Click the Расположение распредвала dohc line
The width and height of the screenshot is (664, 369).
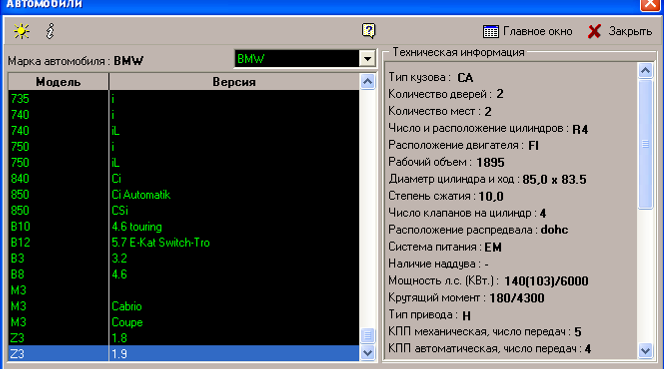478,230
